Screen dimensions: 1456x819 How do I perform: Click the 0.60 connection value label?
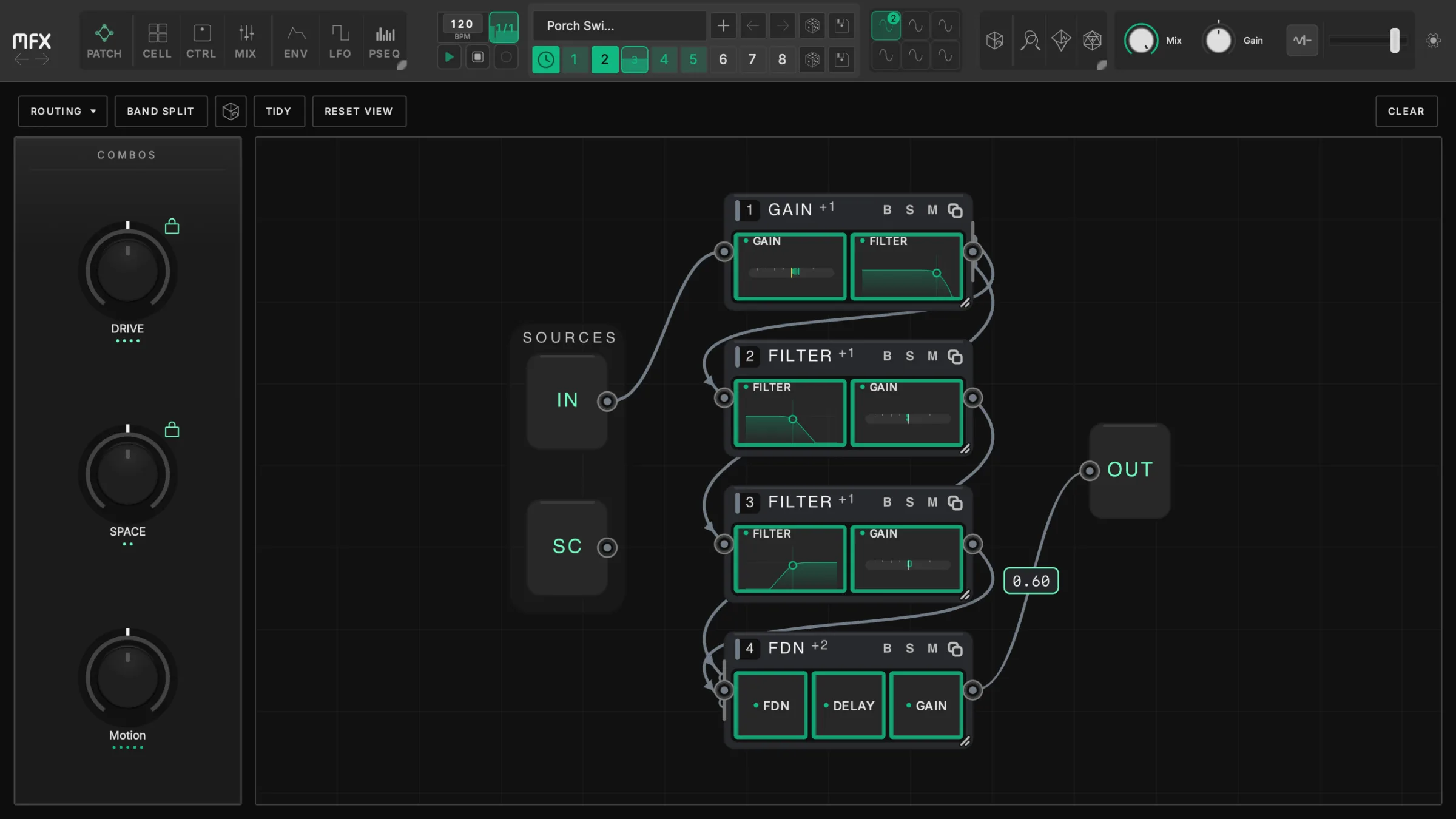click(x=1031, y=581)
